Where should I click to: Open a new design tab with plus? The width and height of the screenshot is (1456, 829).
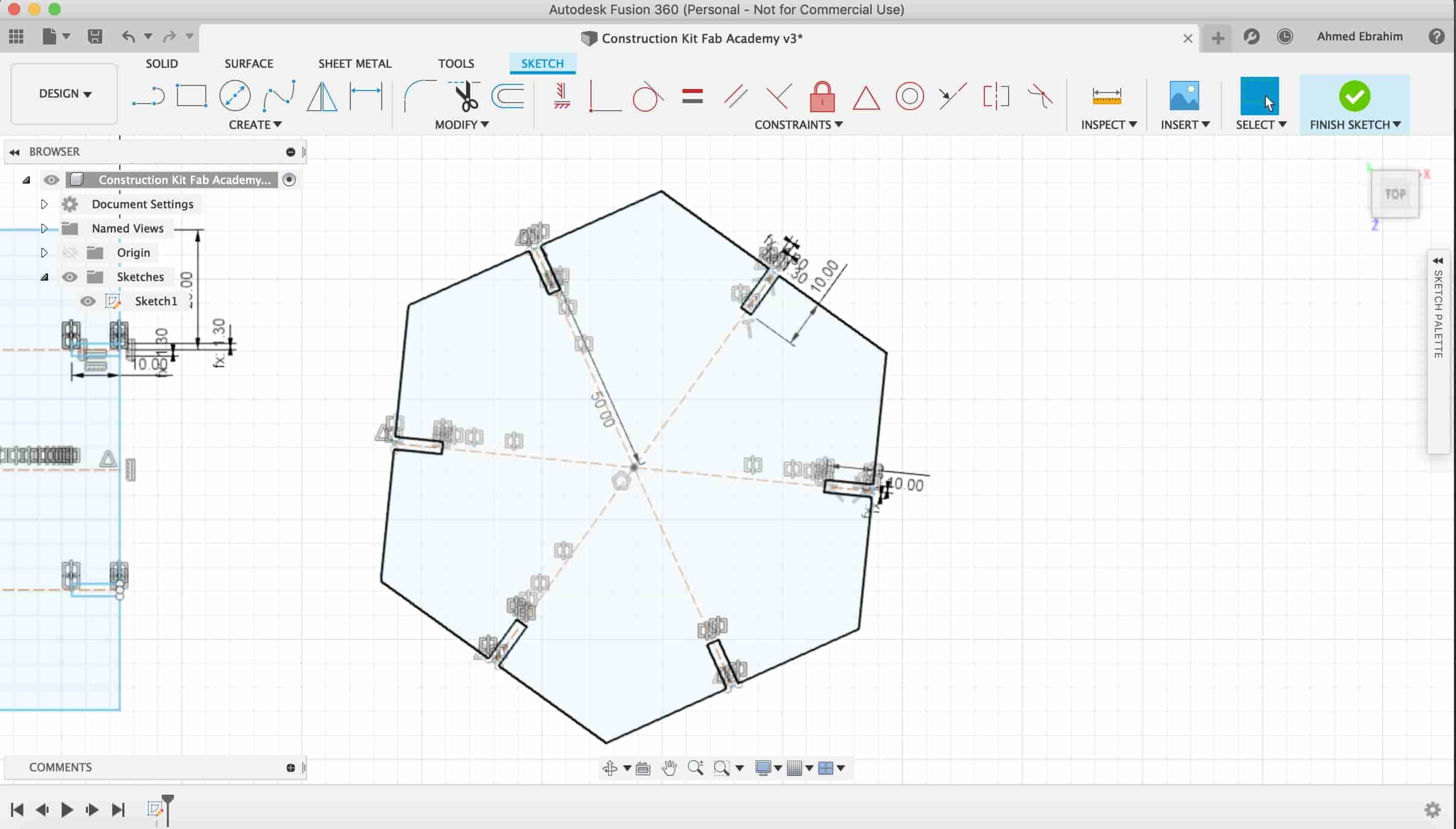[x=1218, y=38]
